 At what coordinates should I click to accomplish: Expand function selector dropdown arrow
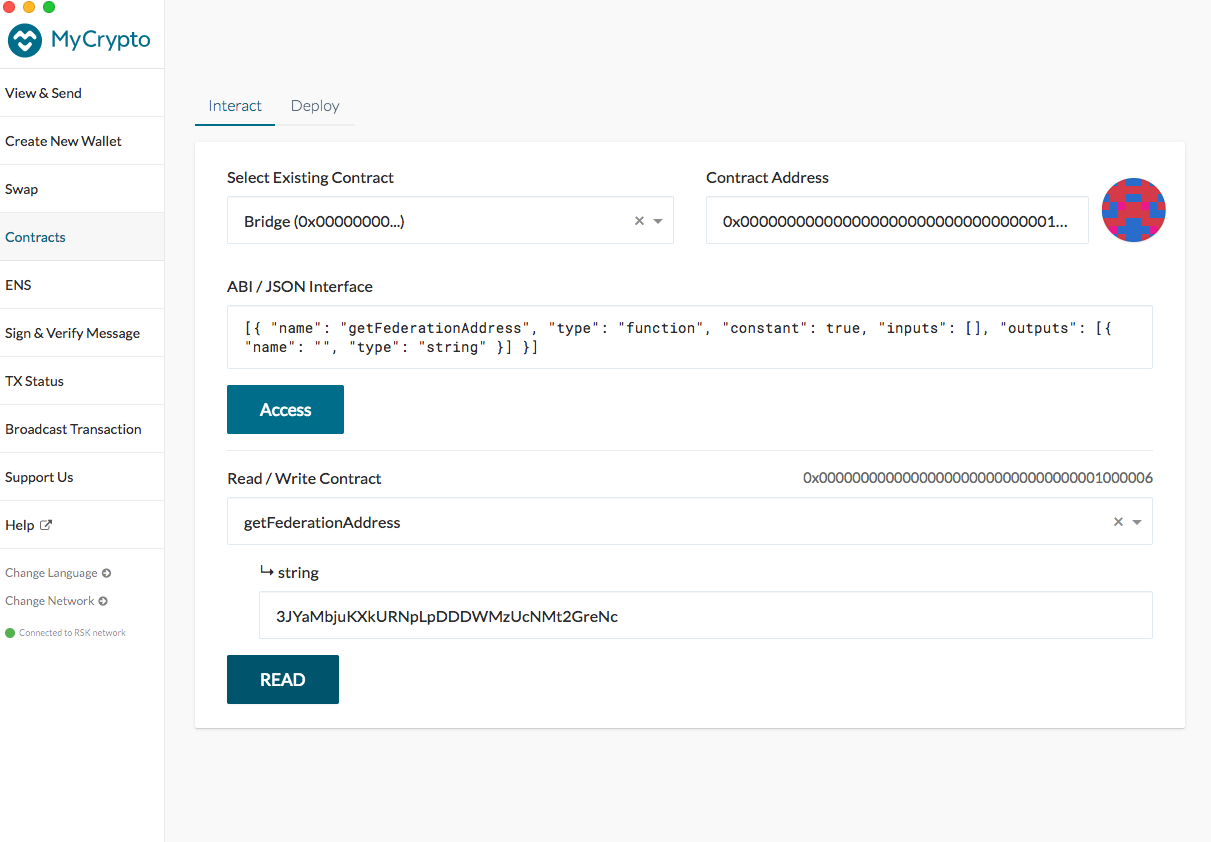coord(1137,522)
